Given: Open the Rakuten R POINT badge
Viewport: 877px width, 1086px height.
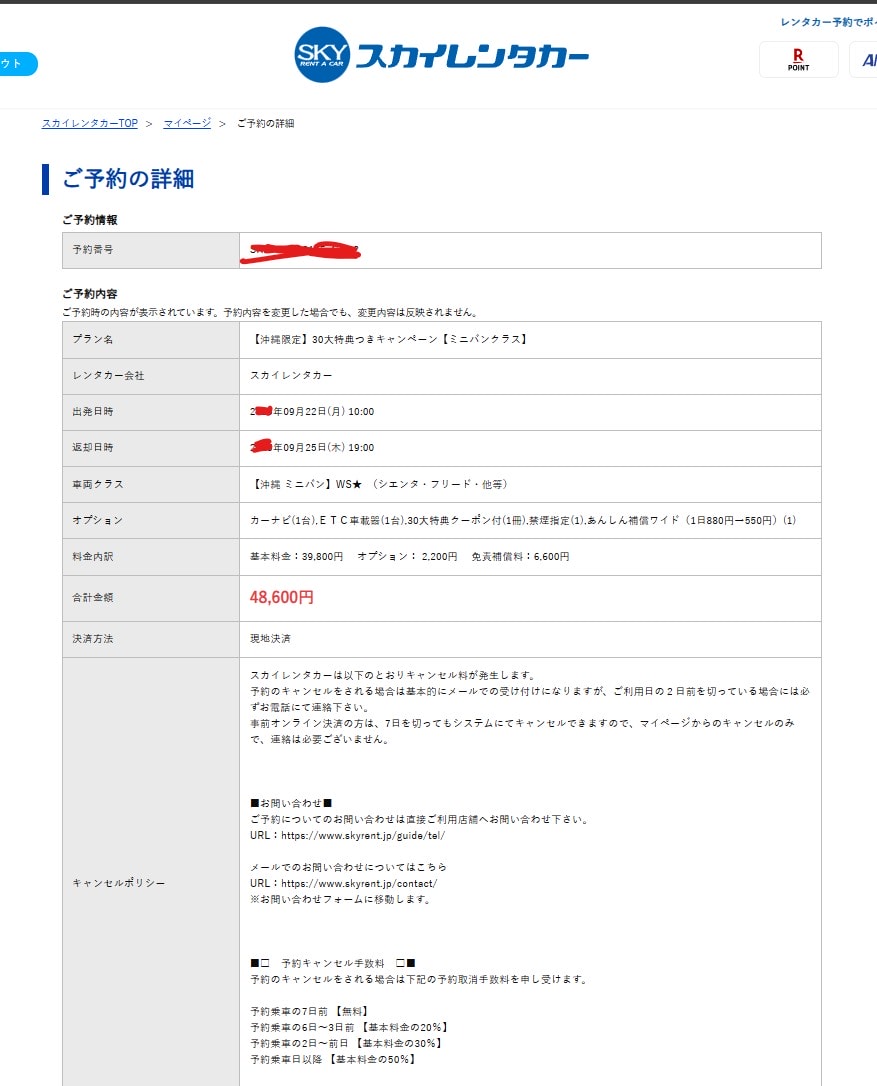Looking at the screenshot, I should click(x=798, y=59).
